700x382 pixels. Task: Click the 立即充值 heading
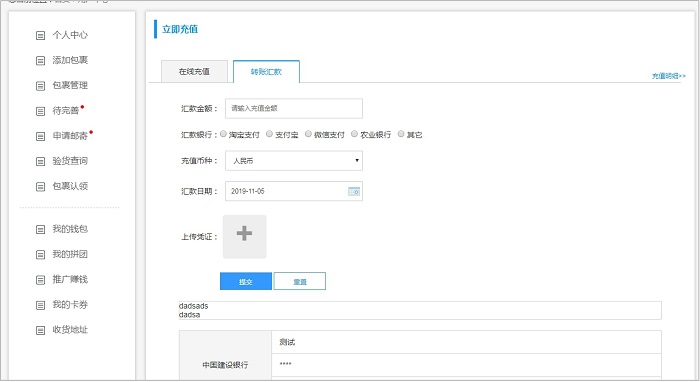tap(180, 29)
